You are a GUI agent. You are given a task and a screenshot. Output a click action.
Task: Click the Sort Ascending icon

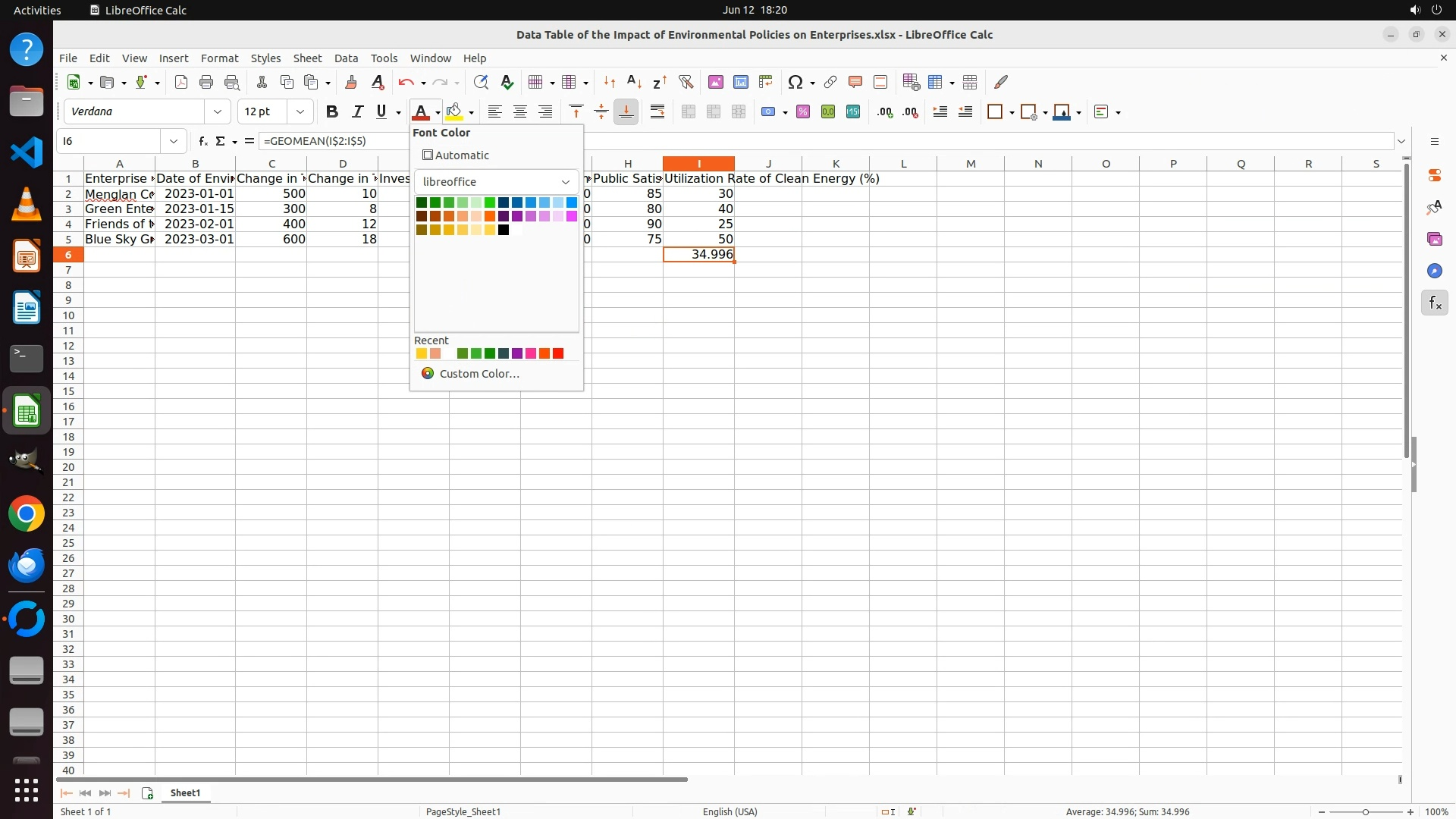coord(635,82)
